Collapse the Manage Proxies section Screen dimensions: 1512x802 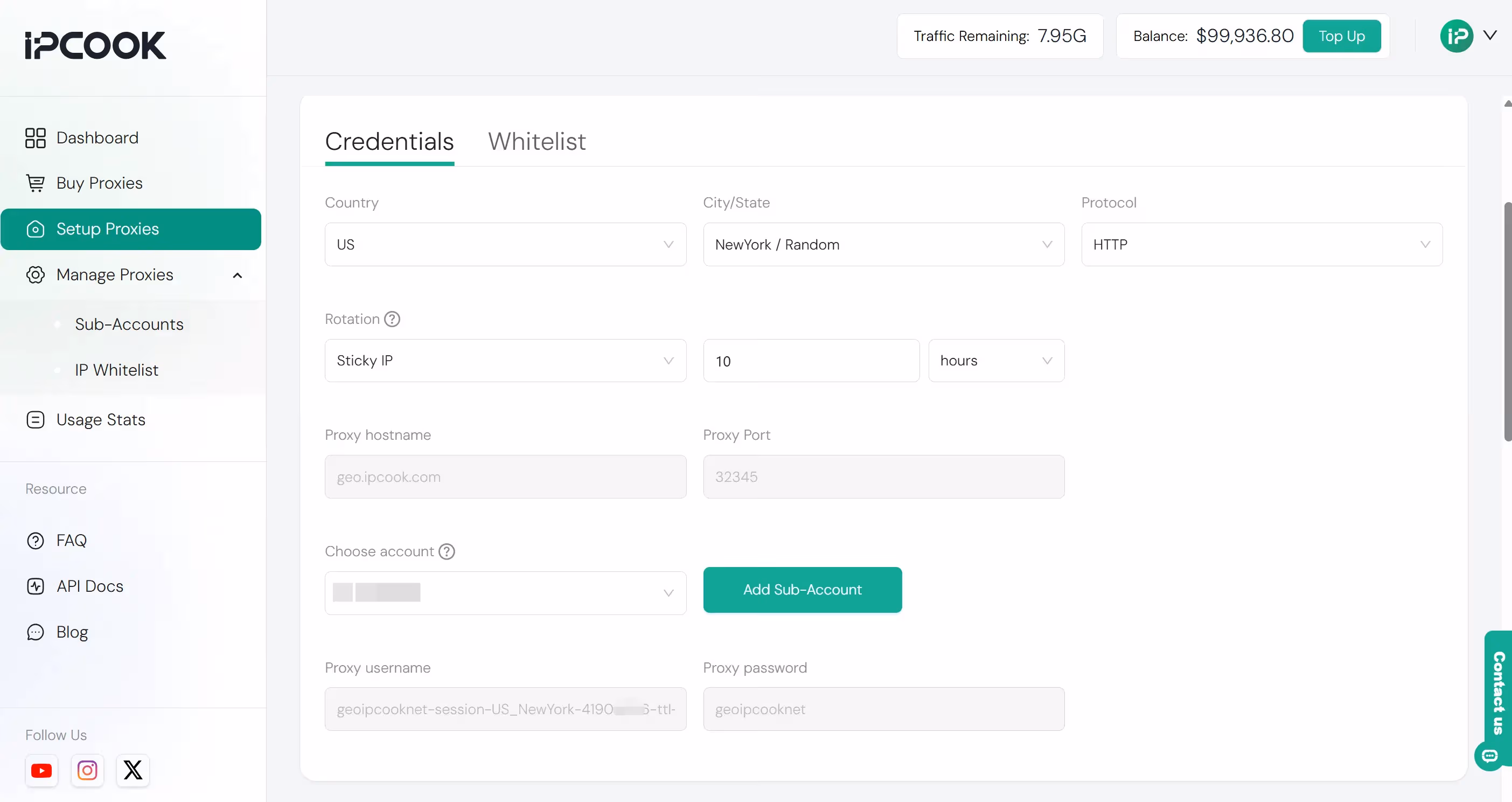[237, 275]
